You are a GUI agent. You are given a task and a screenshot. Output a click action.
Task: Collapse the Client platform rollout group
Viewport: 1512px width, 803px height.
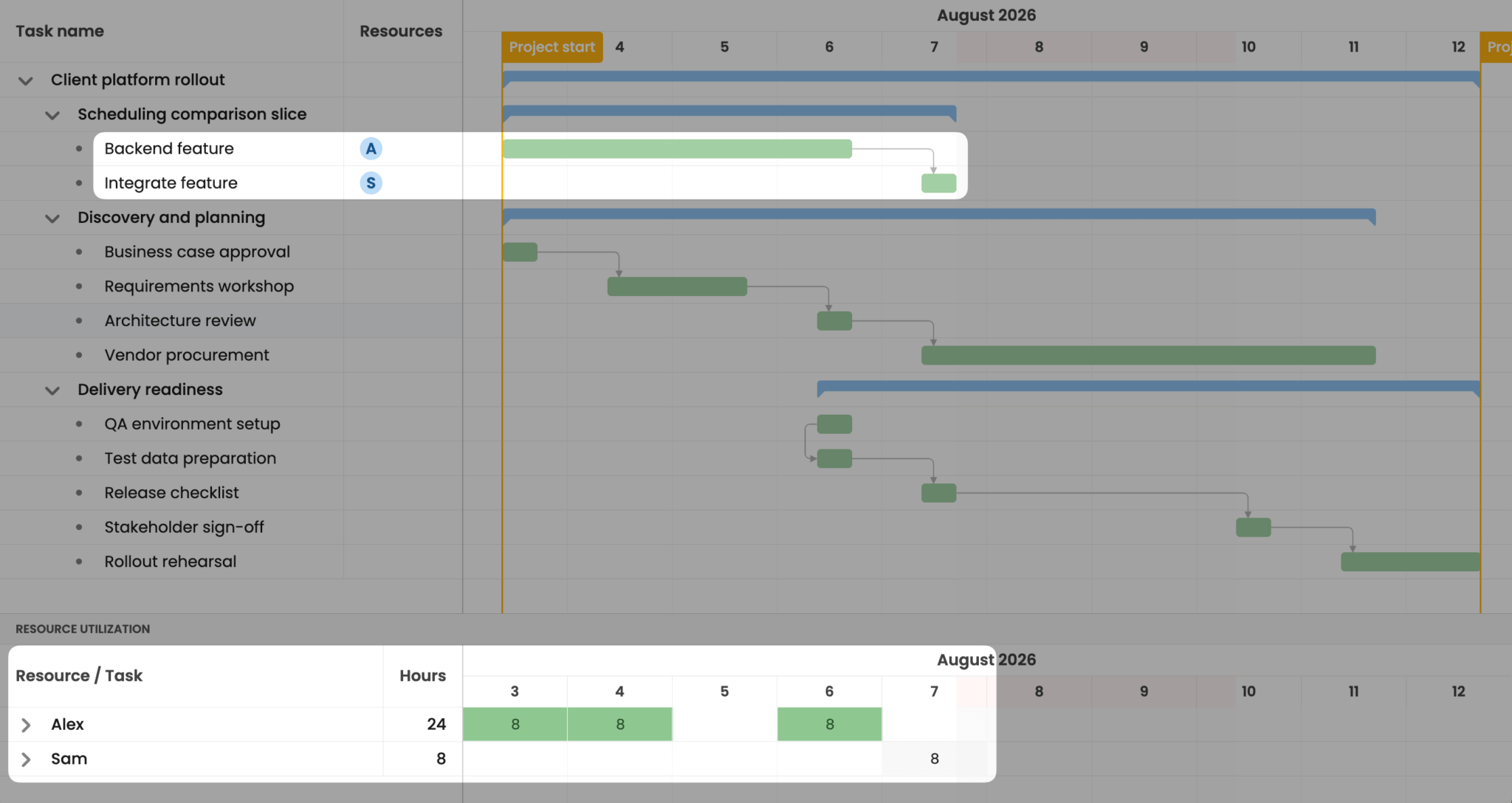(26, 80)
